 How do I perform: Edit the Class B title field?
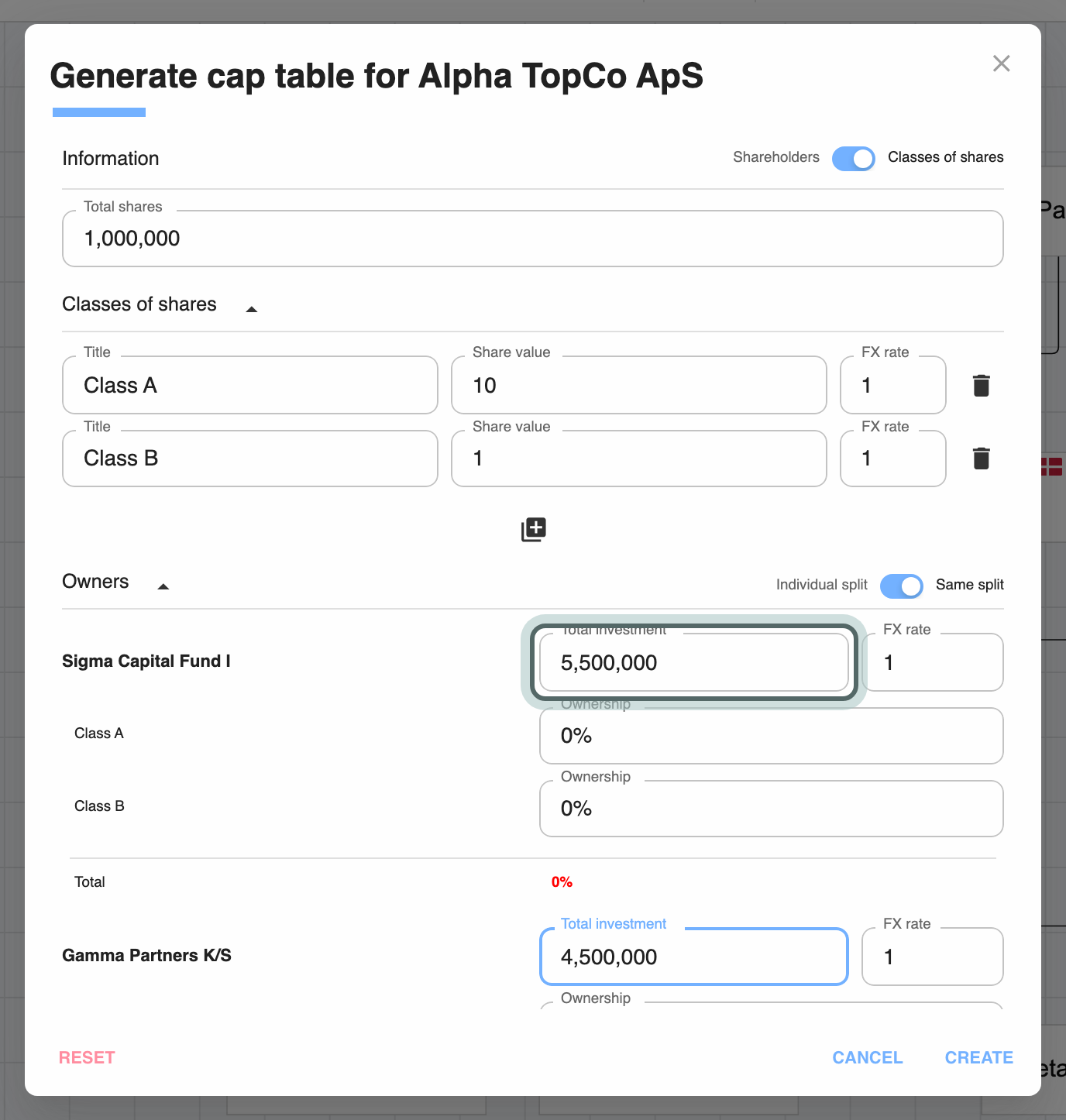pos(250,459)
